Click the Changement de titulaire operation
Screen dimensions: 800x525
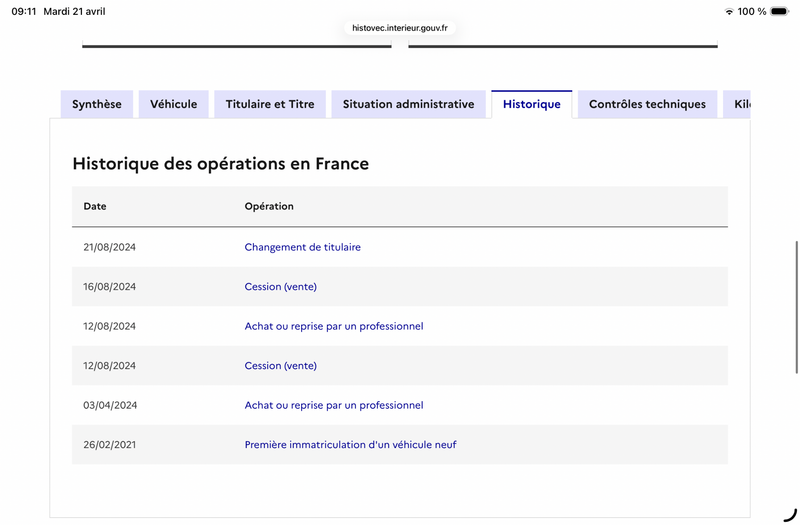(303, 247)
